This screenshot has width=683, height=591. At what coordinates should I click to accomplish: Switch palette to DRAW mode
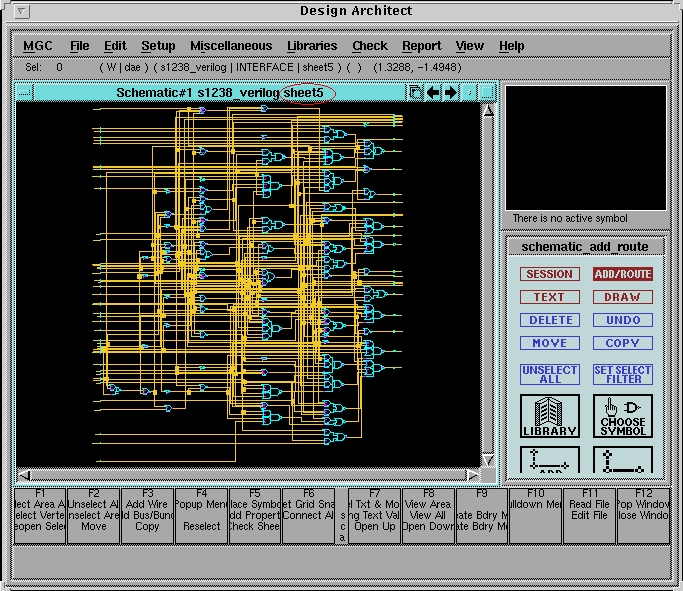(622, 297)
